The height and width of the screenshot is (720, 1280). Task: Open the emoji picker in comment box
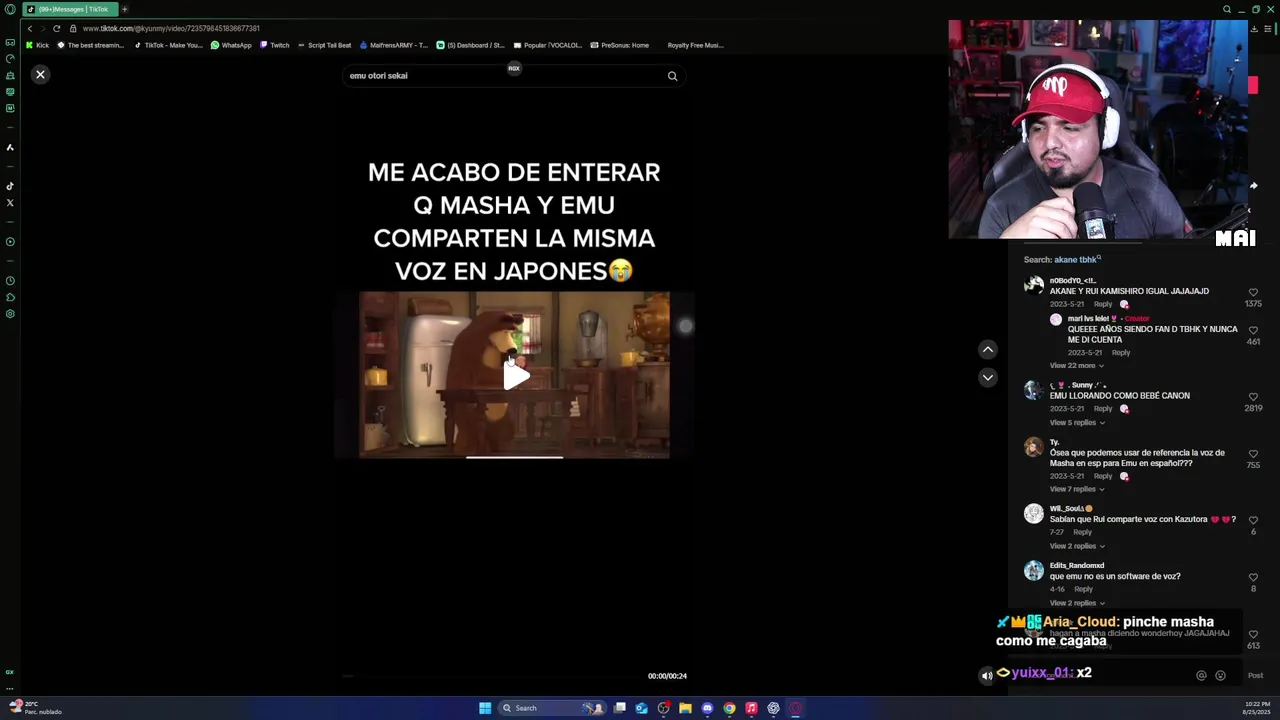point(1220,676)
